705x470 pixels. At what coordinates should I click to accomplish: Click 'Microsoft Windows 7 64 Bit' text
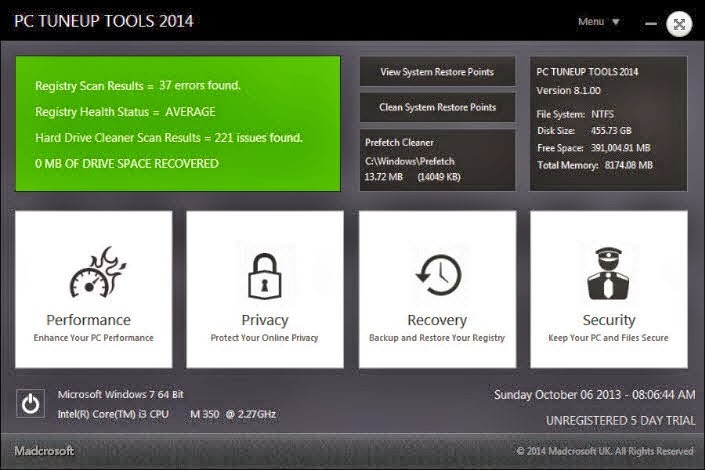[120, 394]
